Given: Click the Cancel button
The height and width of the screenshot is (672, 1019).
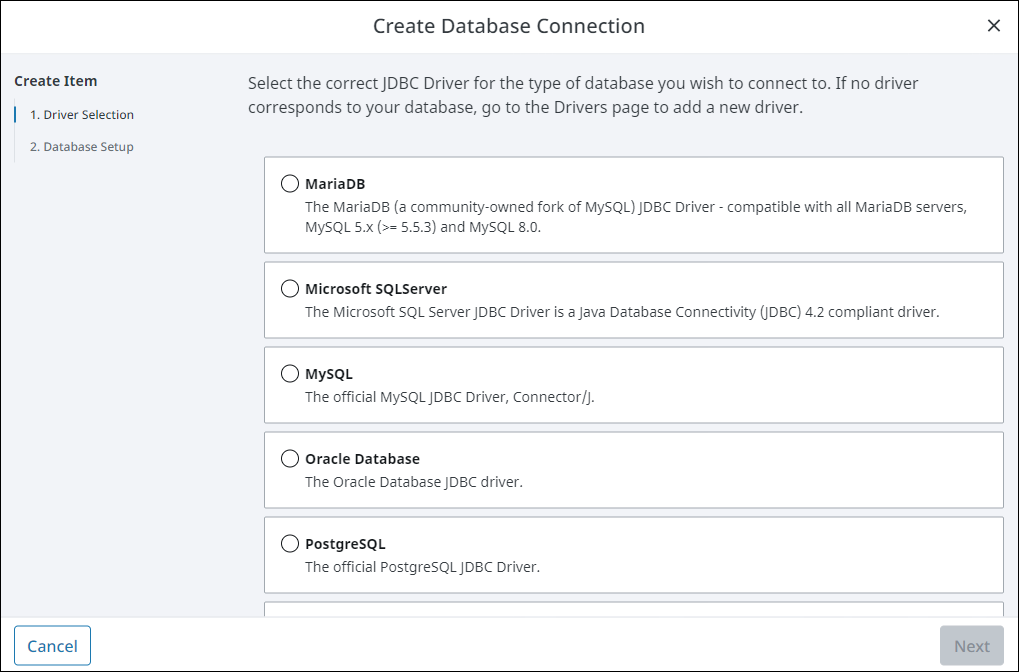Looking at the screenshot, I should click(53, 646).
